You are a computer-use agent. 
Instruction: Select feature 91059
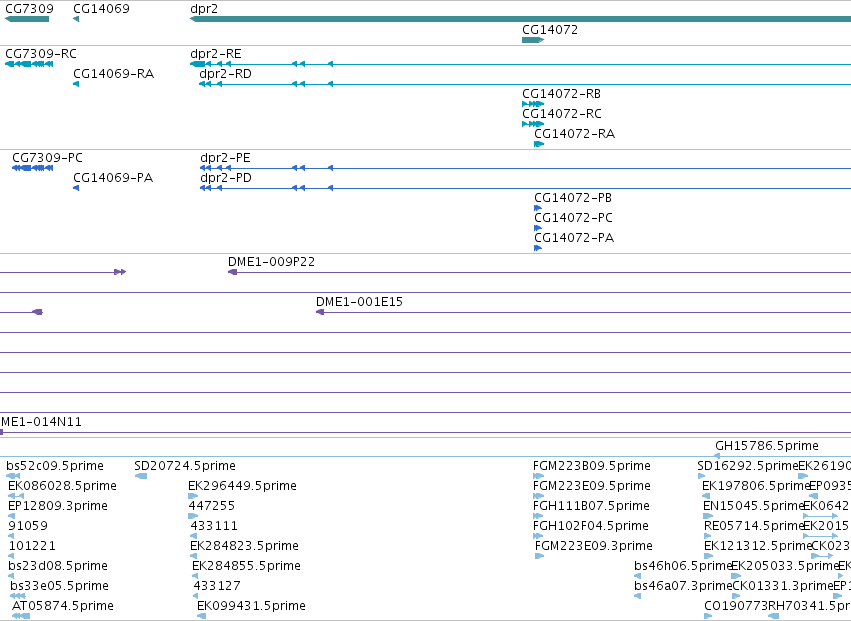28,526
